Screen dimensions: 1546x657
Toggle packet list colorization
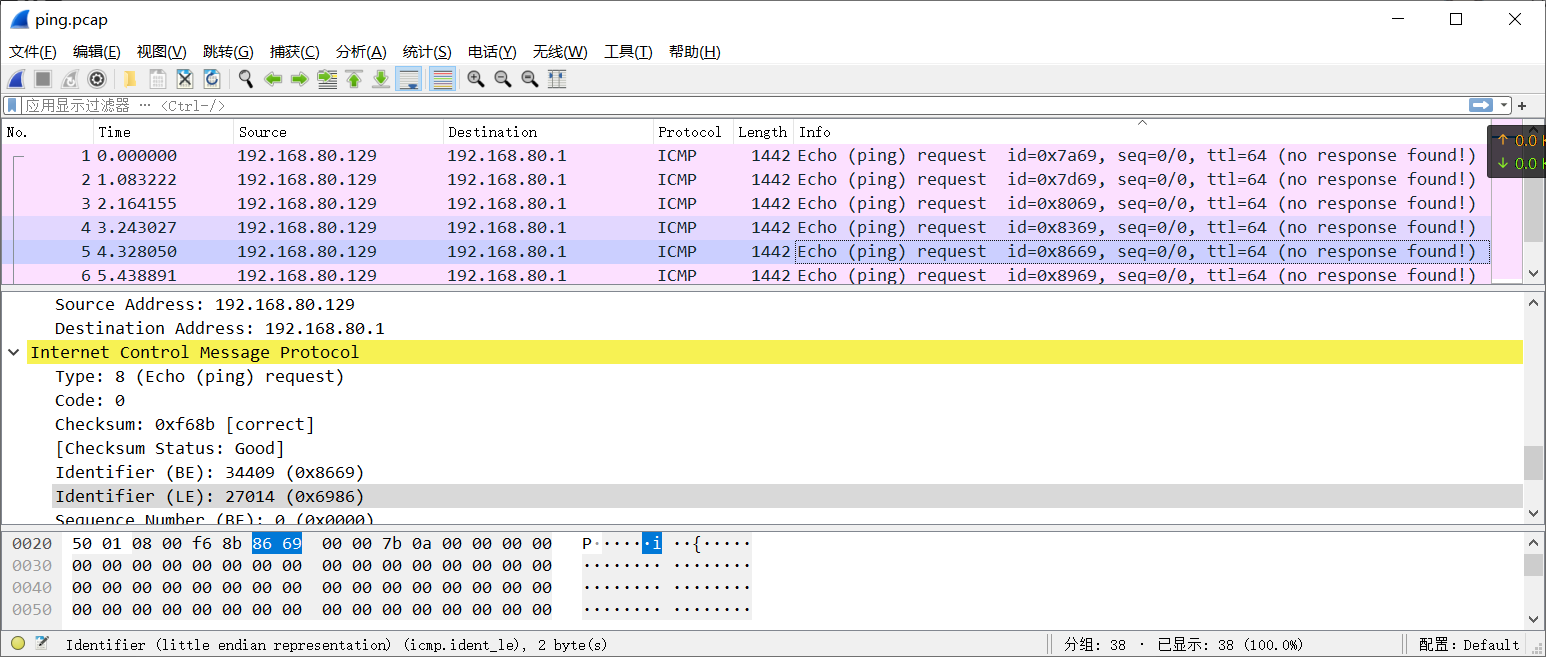coord(442,79)
